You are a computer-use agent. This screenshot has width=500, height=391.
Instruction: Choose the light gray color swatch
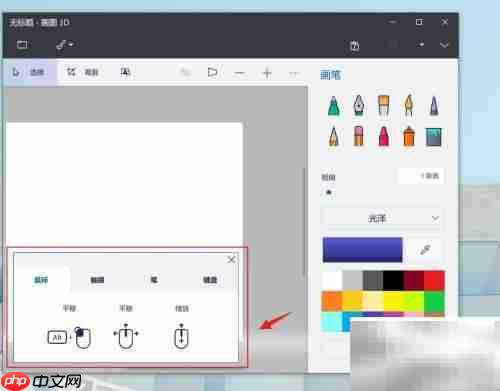tap(353, 281)
